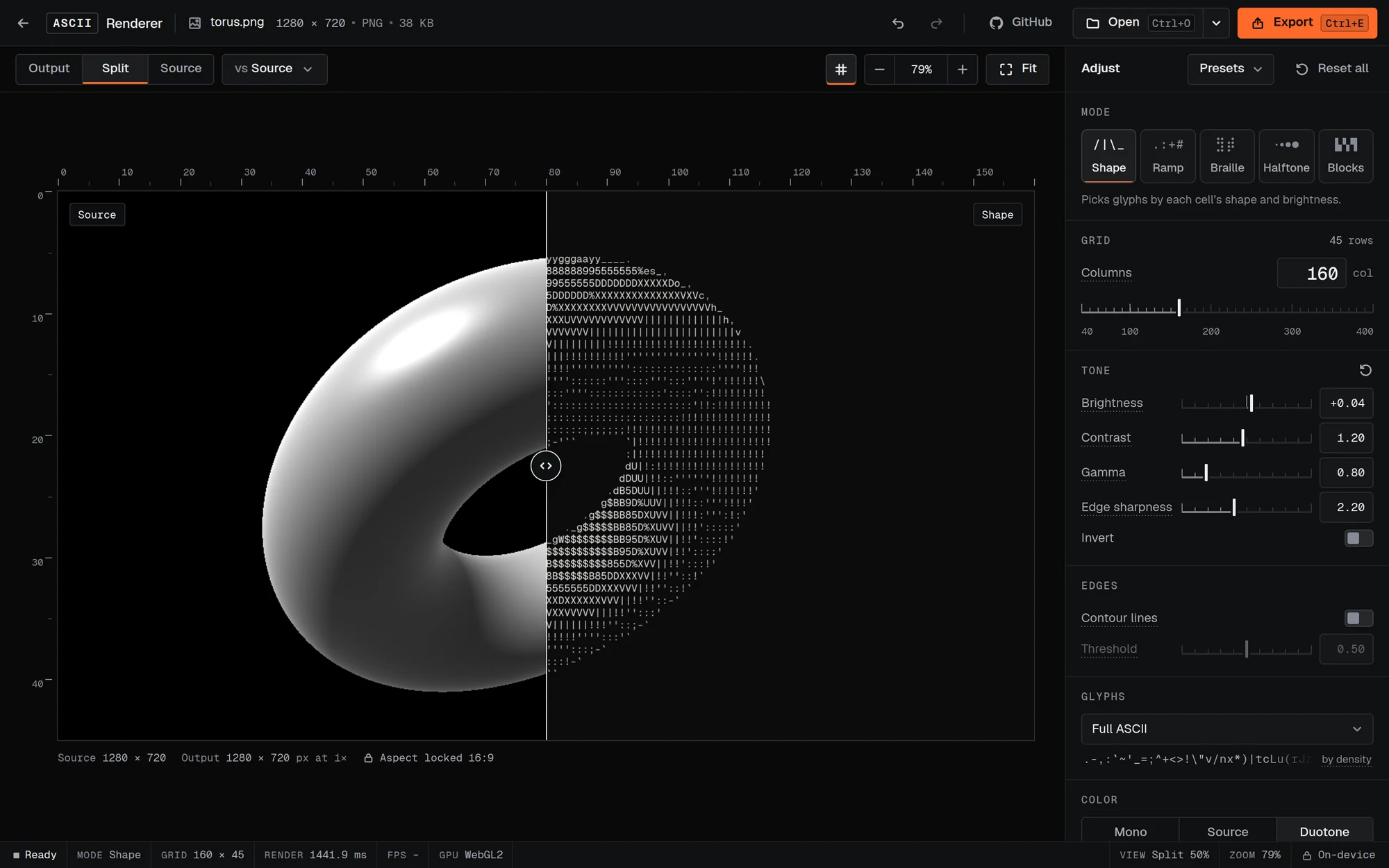Click the Shape label badge on canvas
This screenshot has height=868, width=1389.
point(997,215)
